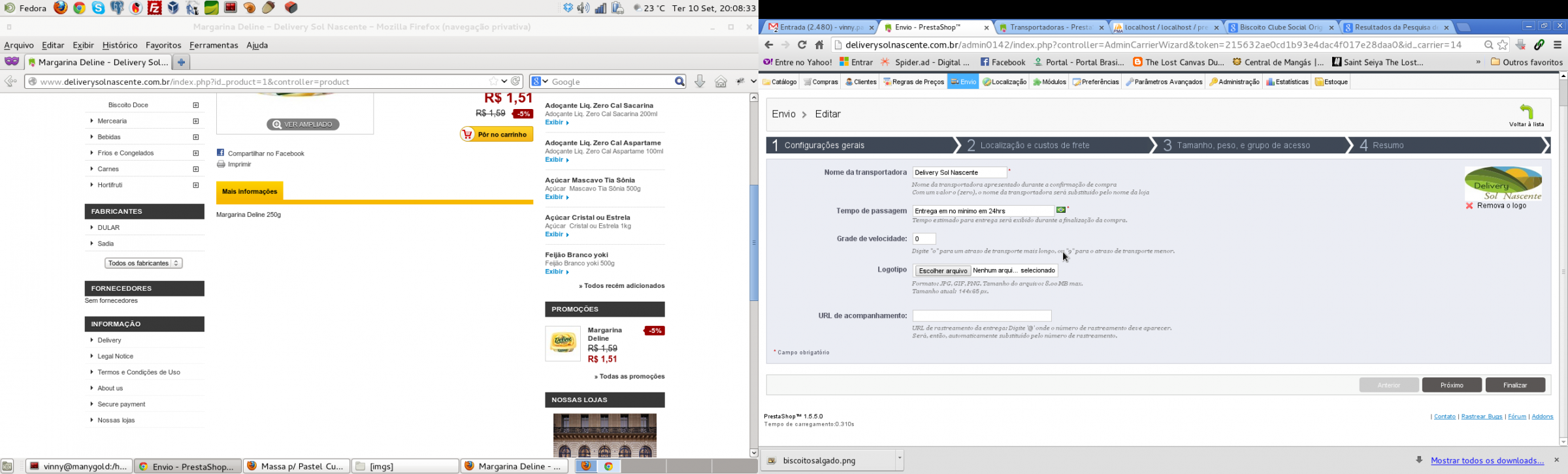
Task: Launch Skype from the top panel
Action: [99, 8]
